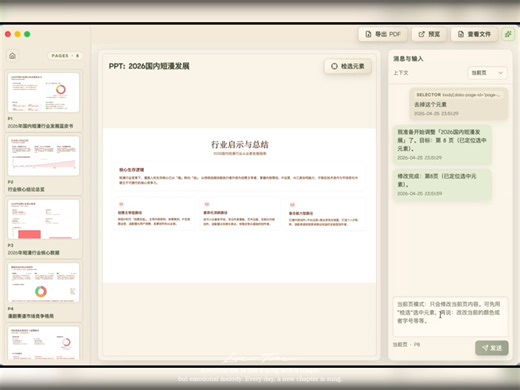Select page P2 thumbnail with the area chart
520x390 pixels.
[43, 156]
